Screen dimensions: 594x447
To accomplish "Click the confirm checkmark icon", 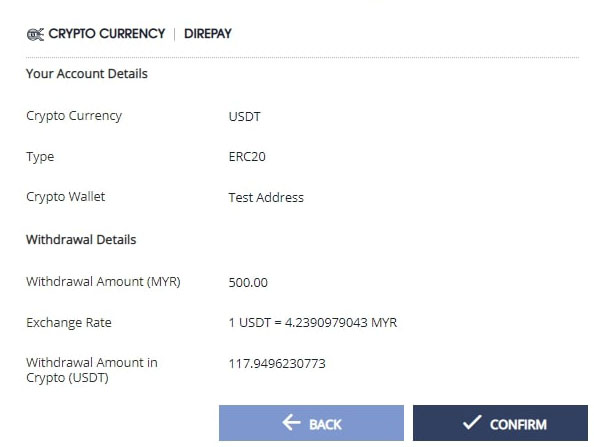I will pos(472,422).
